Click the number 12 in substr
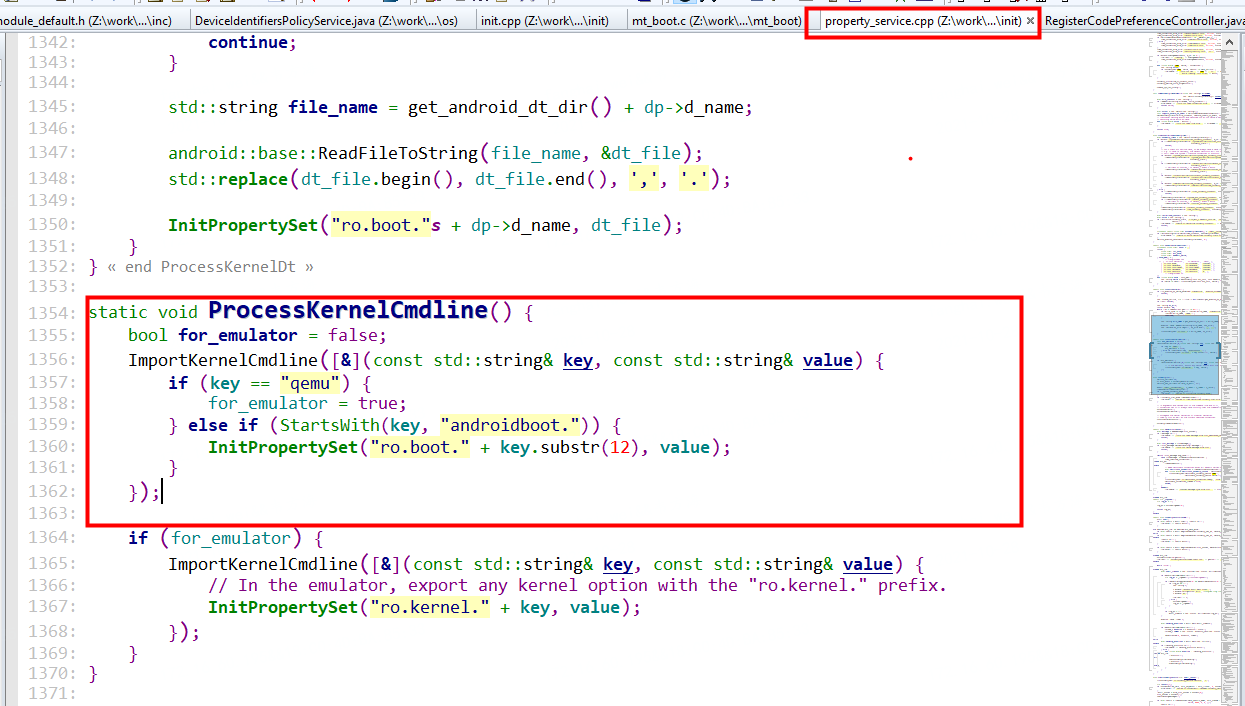The height and width of the screenshot is (706, 1245). click(620, 447)
